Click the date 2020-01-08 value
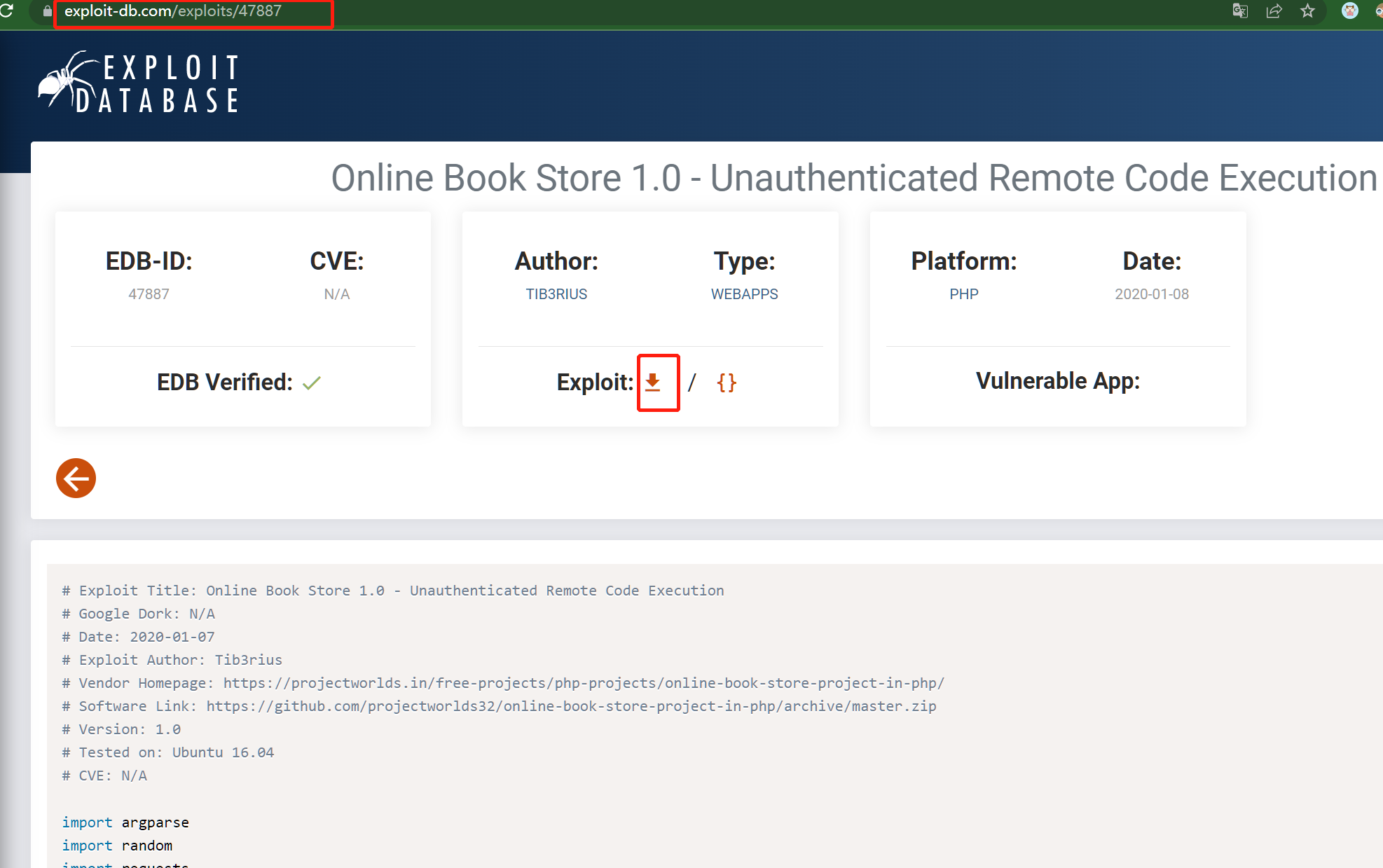This screenshot has width=1383, height=868. point(1151,294)
